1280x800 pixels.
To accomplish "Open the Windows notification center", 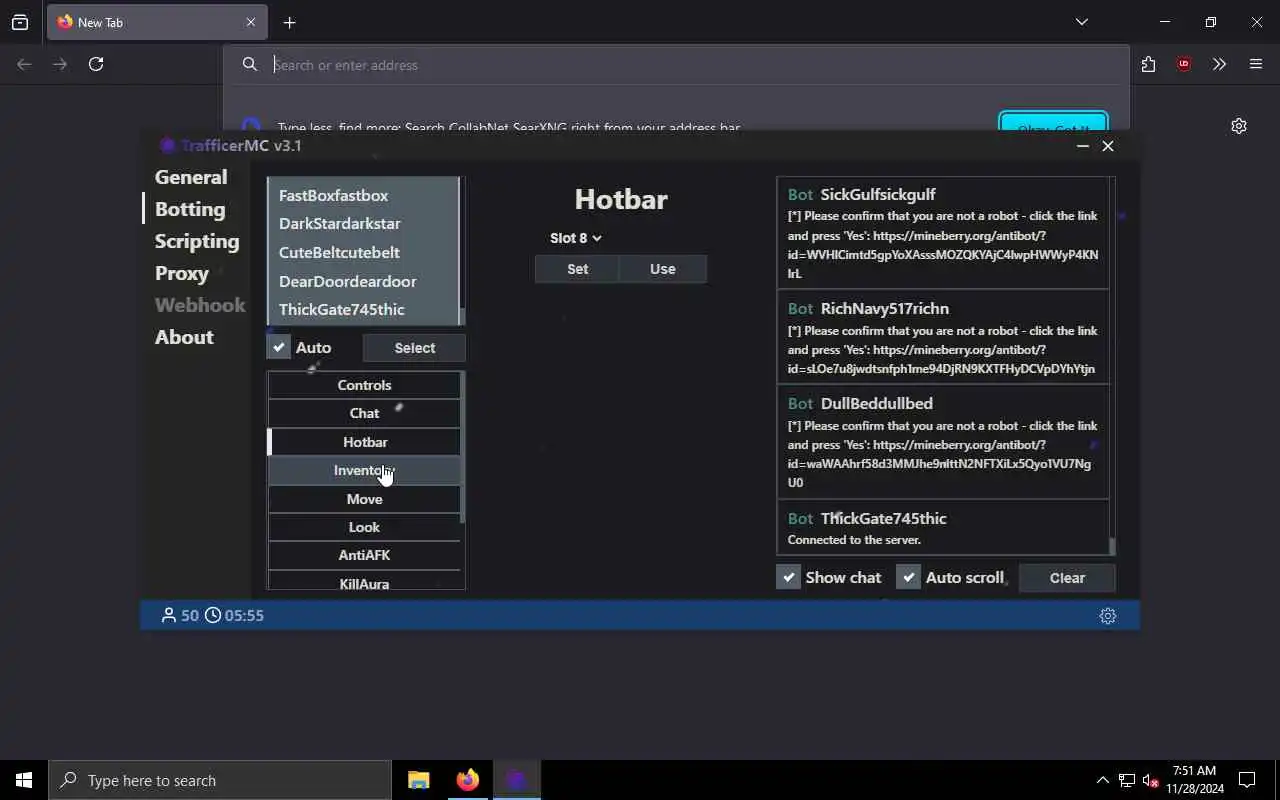I will pyautogui.click(x=1247, y=780).
